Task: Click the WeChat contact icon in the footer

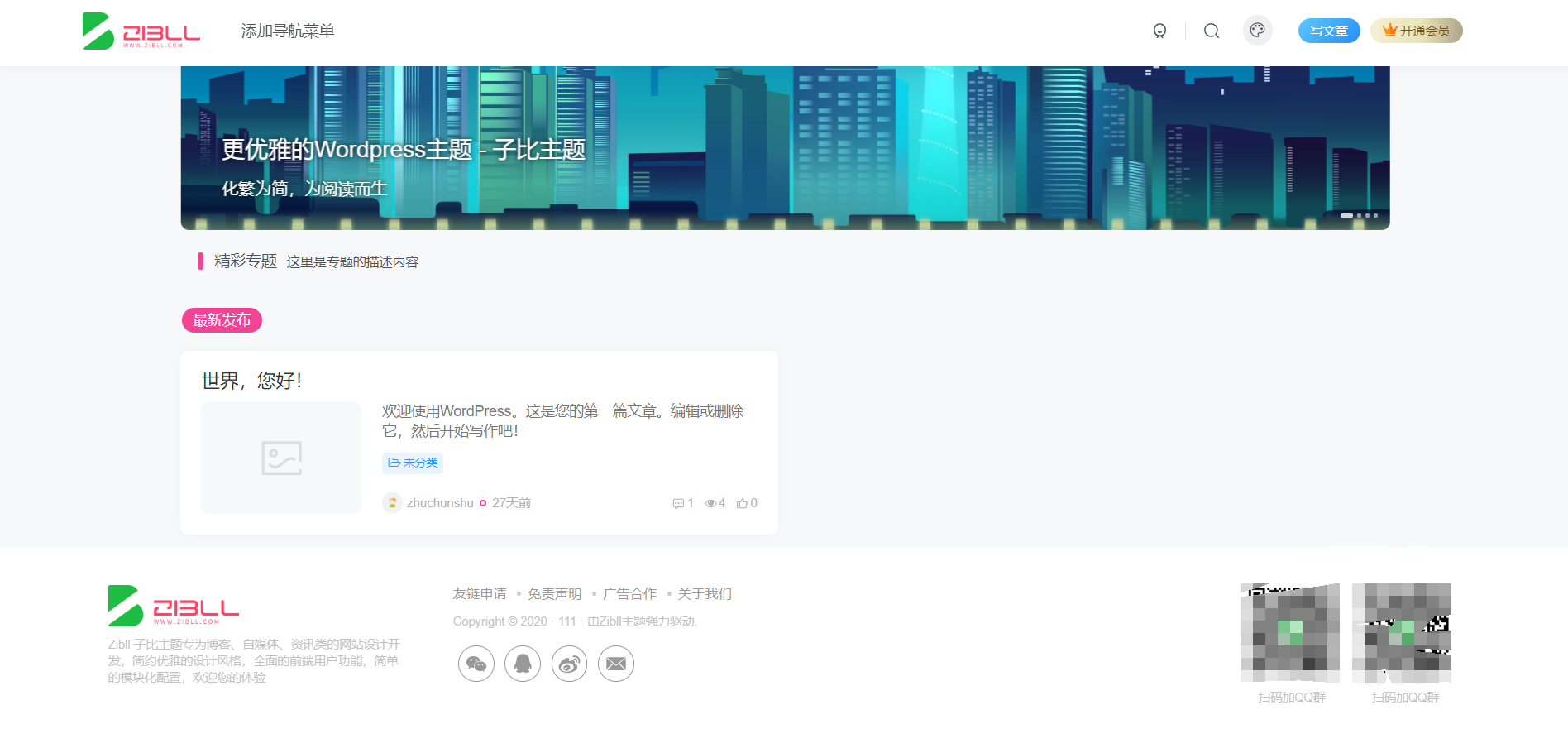Action: point(476,664)
